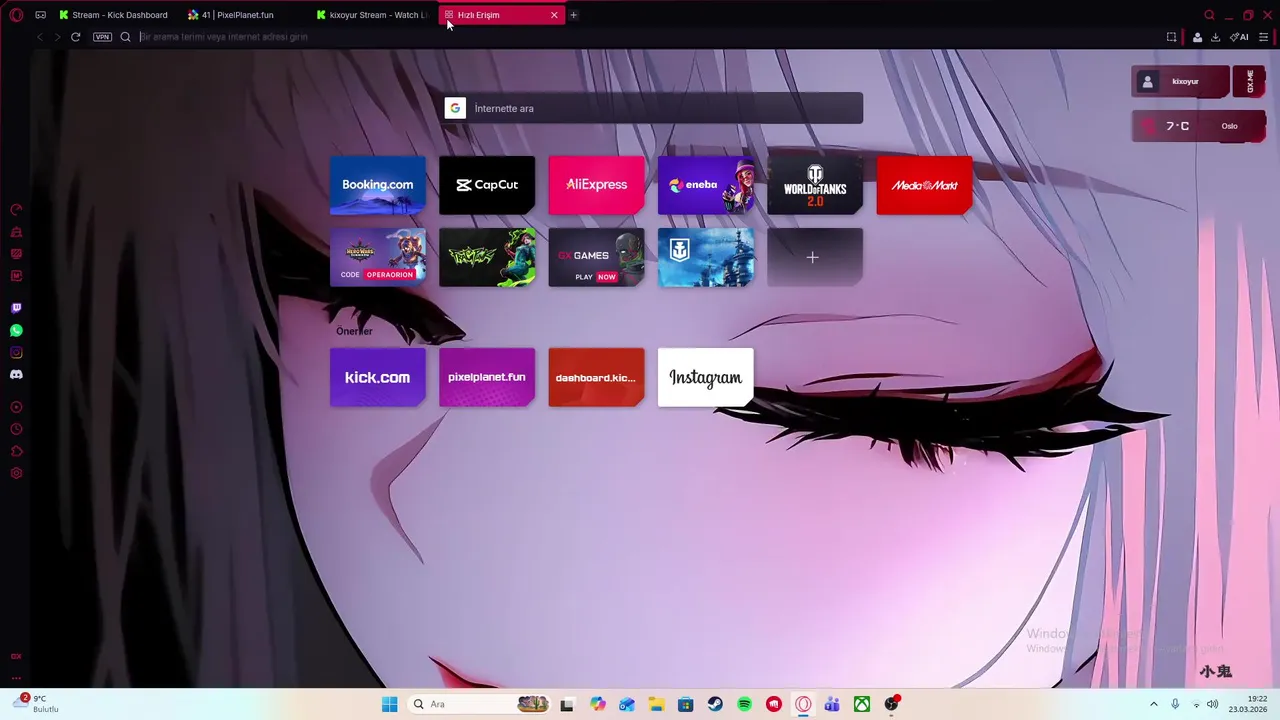Open the Booking.com speed dial tile

[377, 185]
